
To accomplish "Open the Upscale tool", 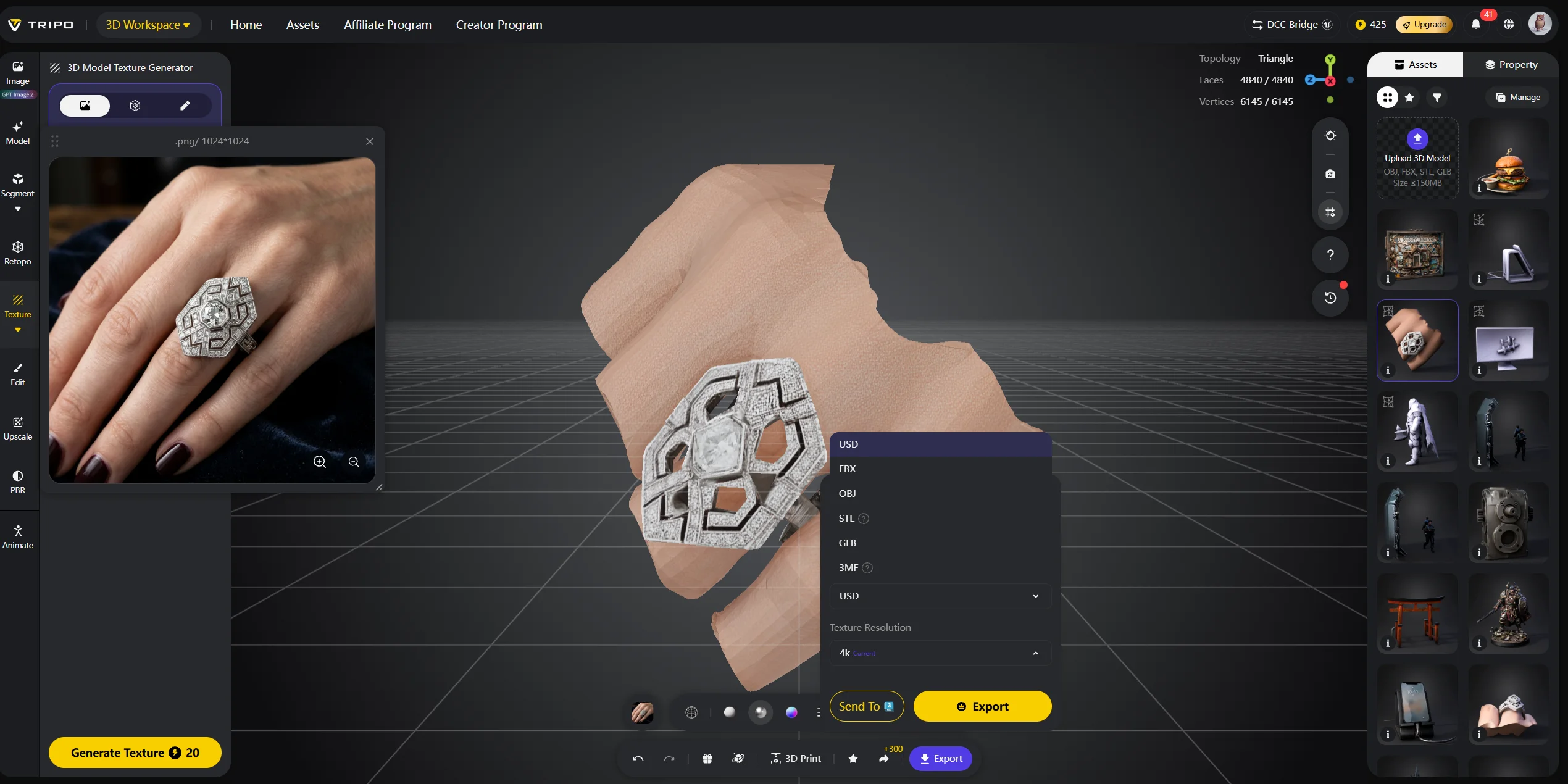I will coord(18,428).
